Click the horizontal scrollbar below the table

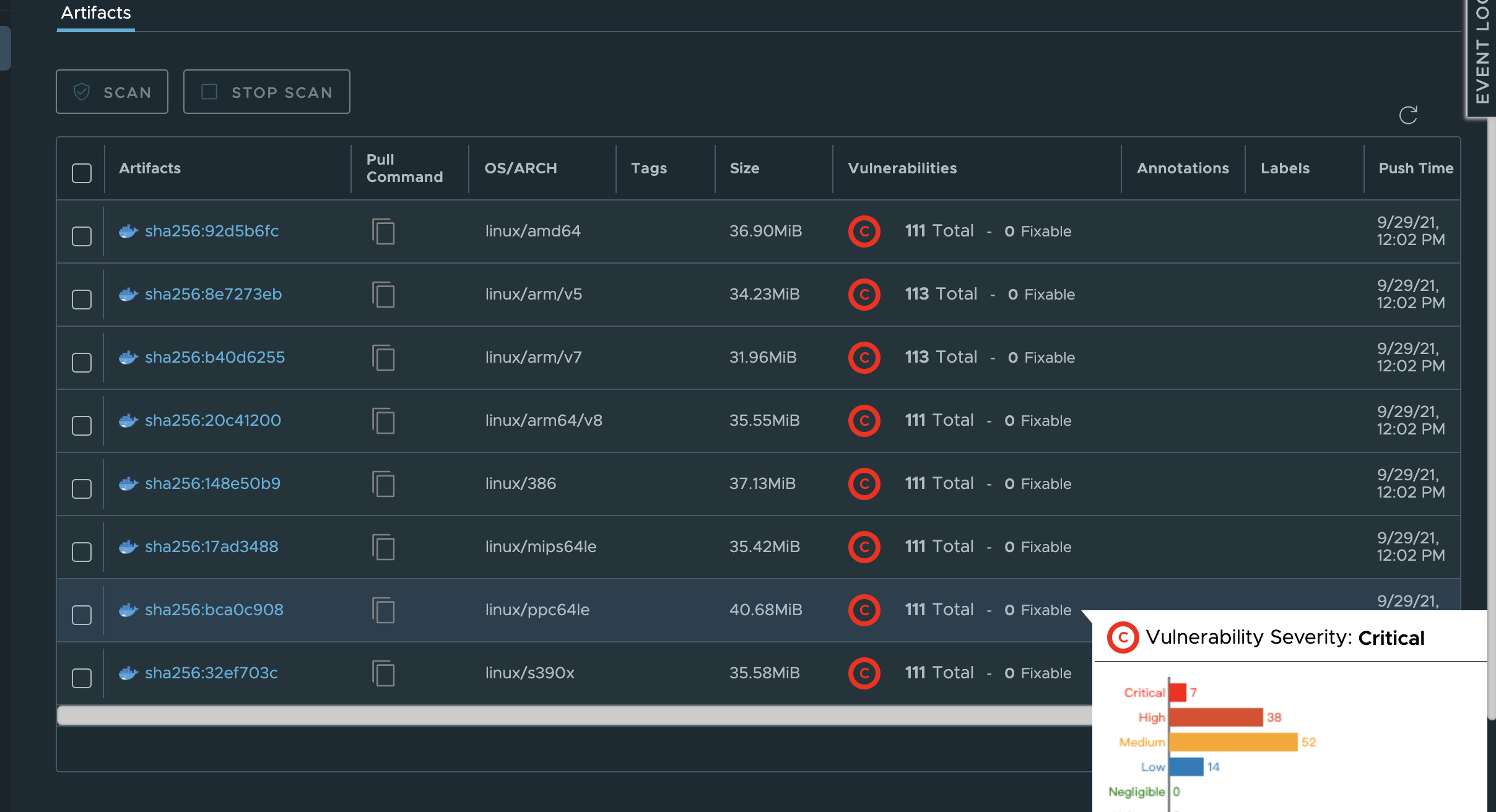pos(557,715)
